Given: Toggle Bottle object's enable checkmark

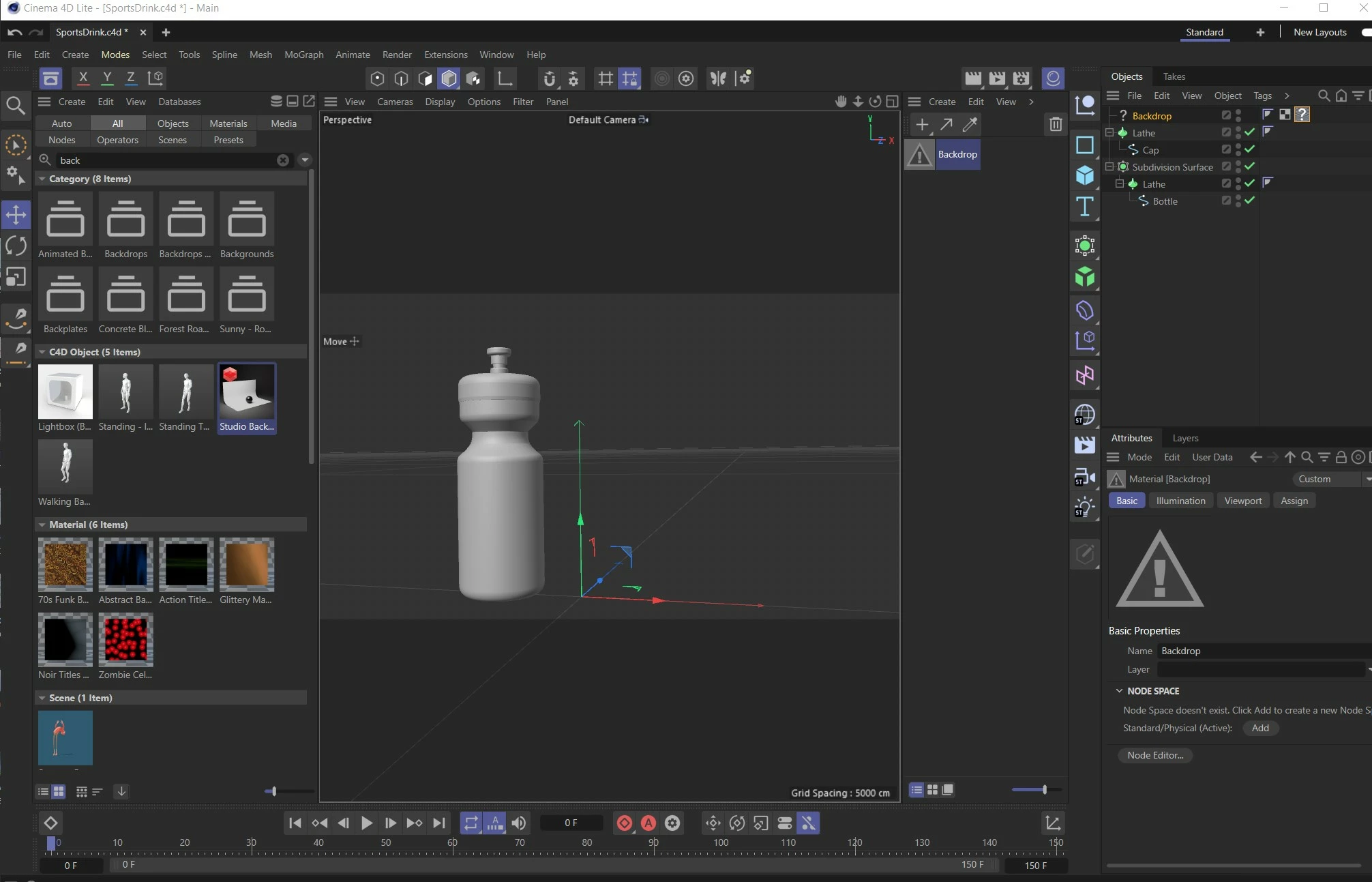Looking at the screenshot, I should [x=1249, y=201].
